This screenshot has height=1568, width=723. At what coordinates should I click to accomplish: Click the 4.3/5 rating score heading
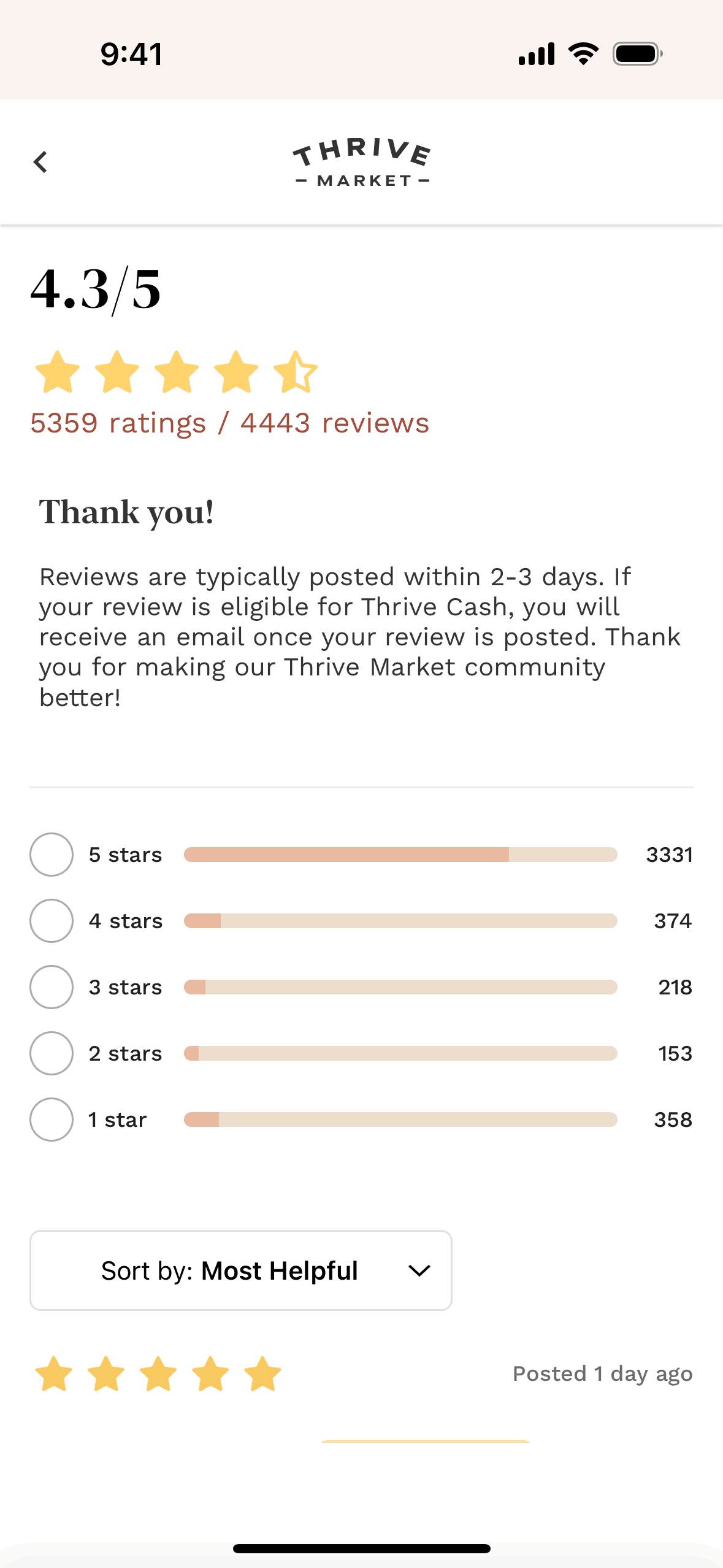point(96,289)
